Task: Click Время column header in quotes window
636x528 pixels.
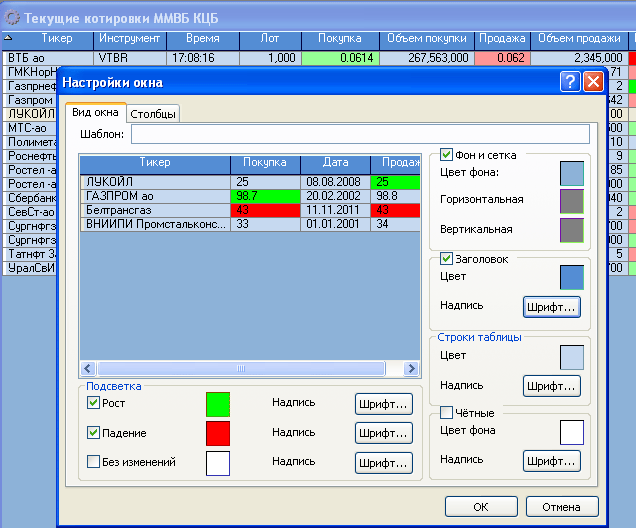Action: tap(202, 39)
